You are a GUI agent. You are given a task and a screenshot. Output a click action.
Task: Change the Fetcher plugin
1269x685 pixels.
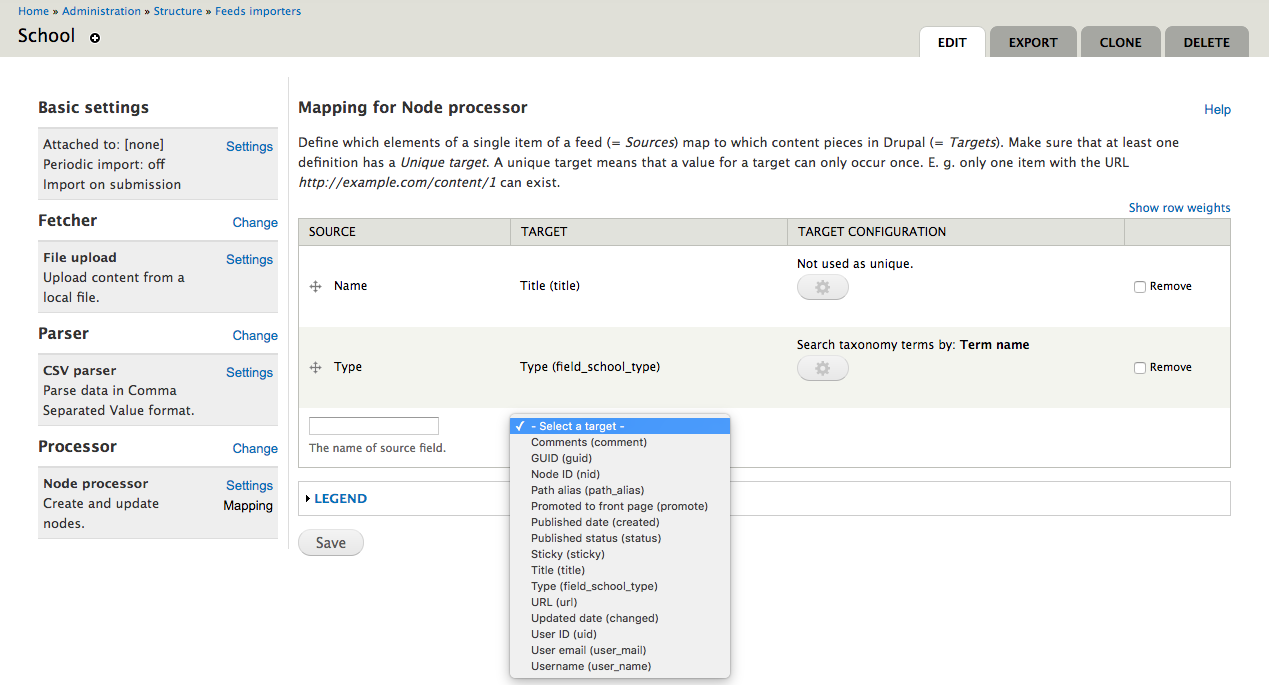coord(255,222)
